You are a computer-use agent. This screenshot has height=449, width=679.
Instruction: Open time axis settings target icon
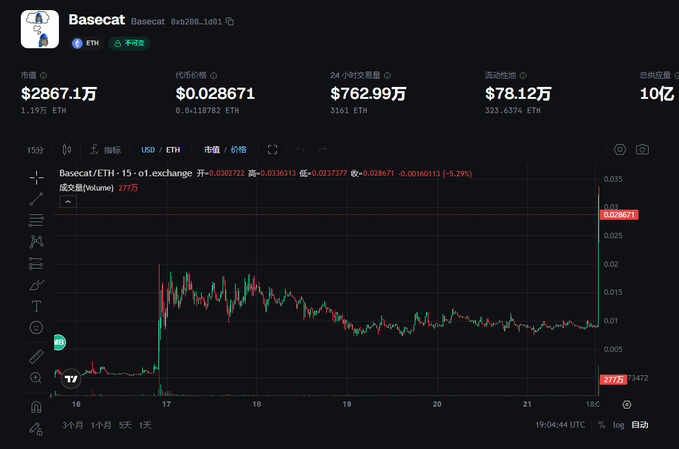point(627,404)
